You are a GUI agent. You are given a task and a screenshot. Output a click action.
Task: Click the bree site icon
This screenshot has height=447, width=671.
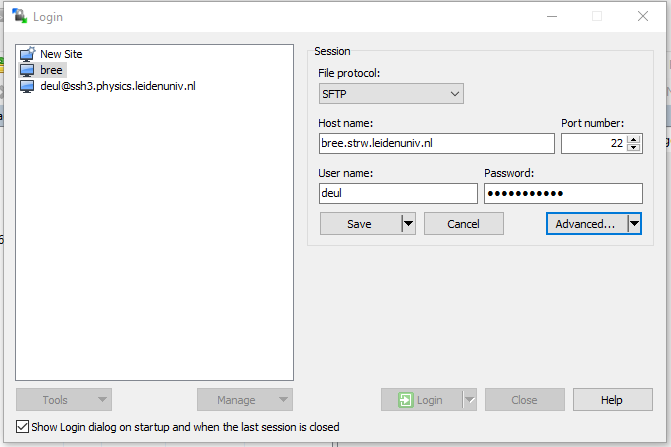(x=27, y=70)
